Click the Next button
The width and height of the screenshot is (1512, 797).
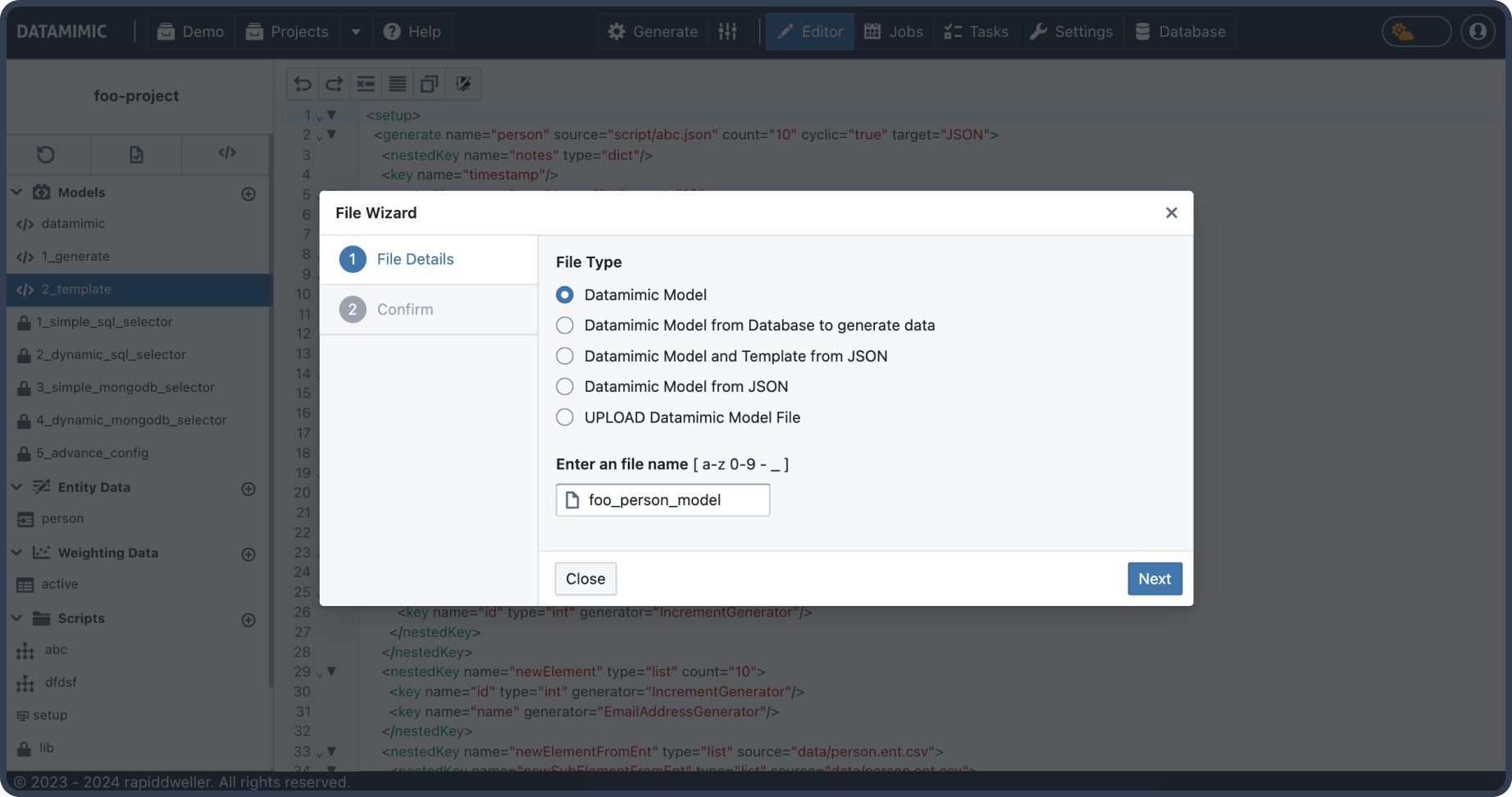(x=1154, y=579)
